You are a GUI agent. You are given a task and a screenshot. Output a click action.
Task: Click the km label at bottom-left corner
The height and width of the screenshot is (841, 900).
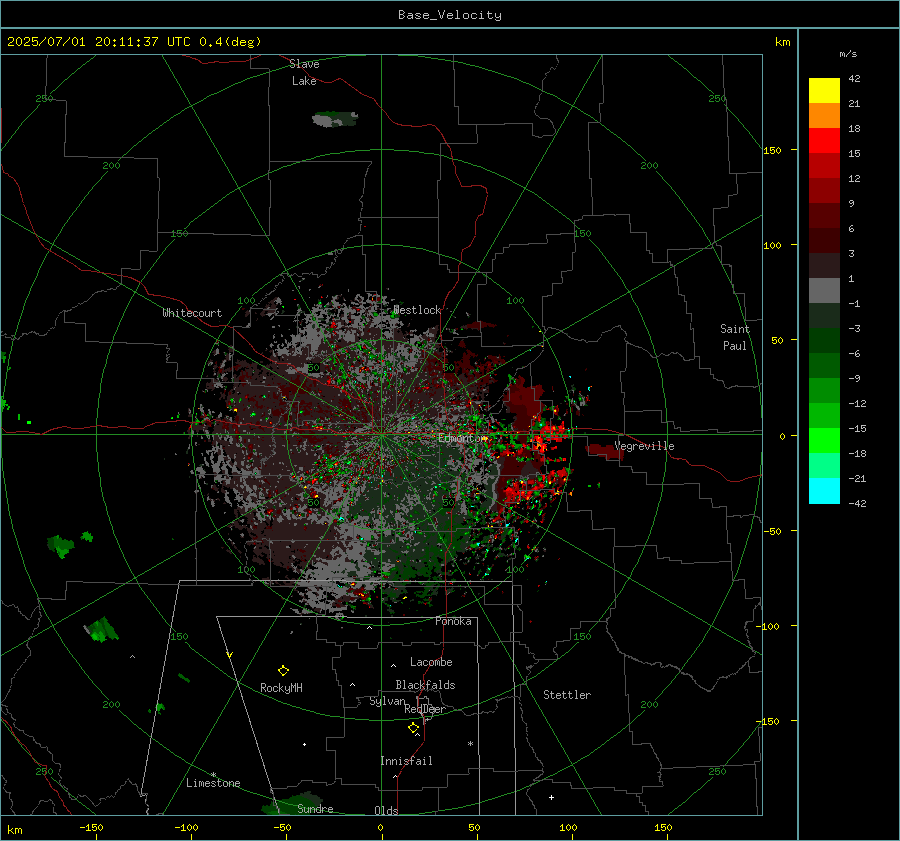14,830
